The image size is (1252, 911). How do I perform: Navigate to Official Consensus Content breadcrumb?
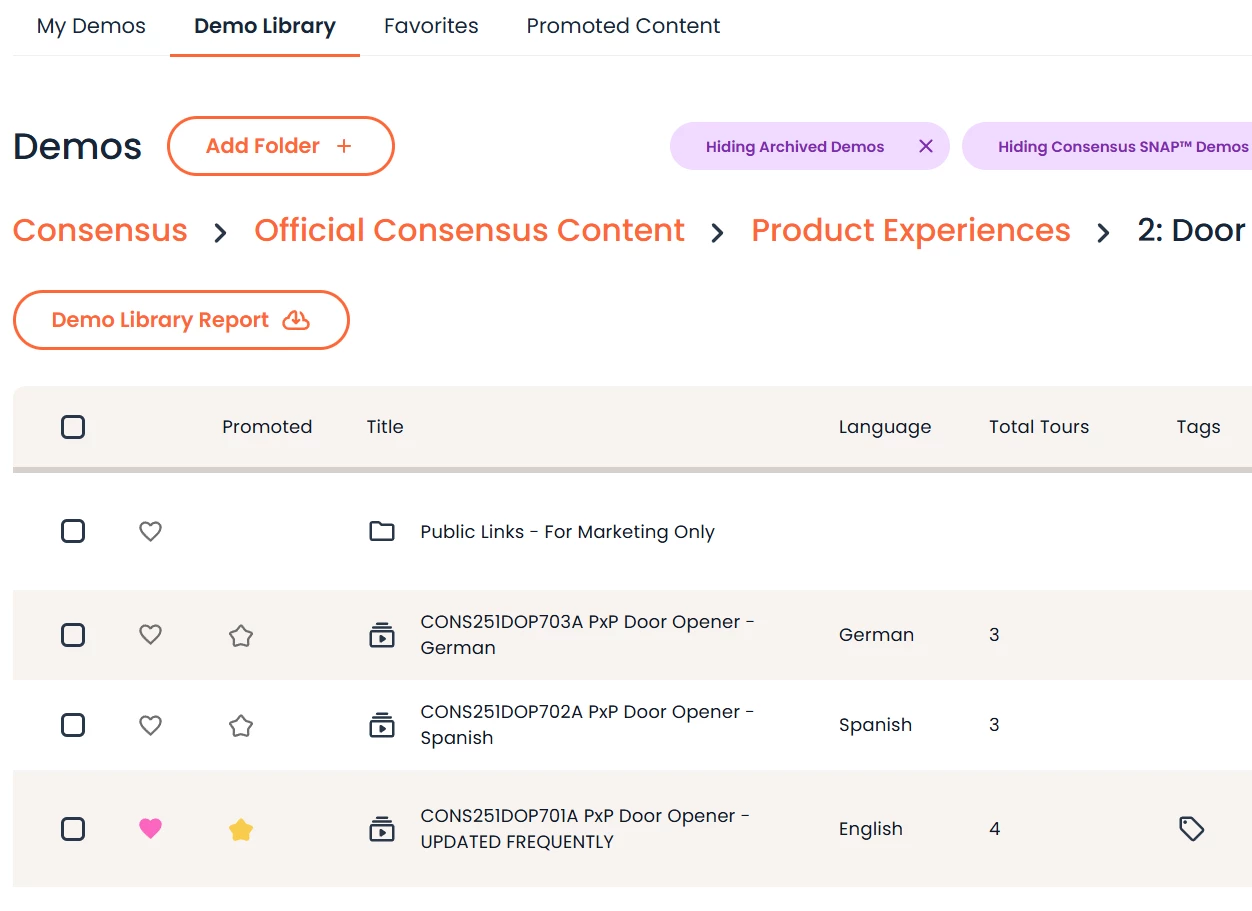coord(469,230)
